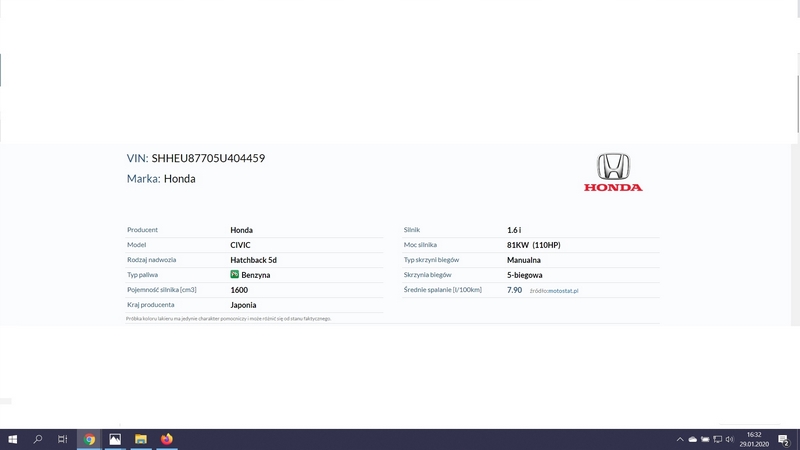The height and width of the screenshot is (450, 800).
Task: Click the Producent value Honda
Action: [241, 230]
